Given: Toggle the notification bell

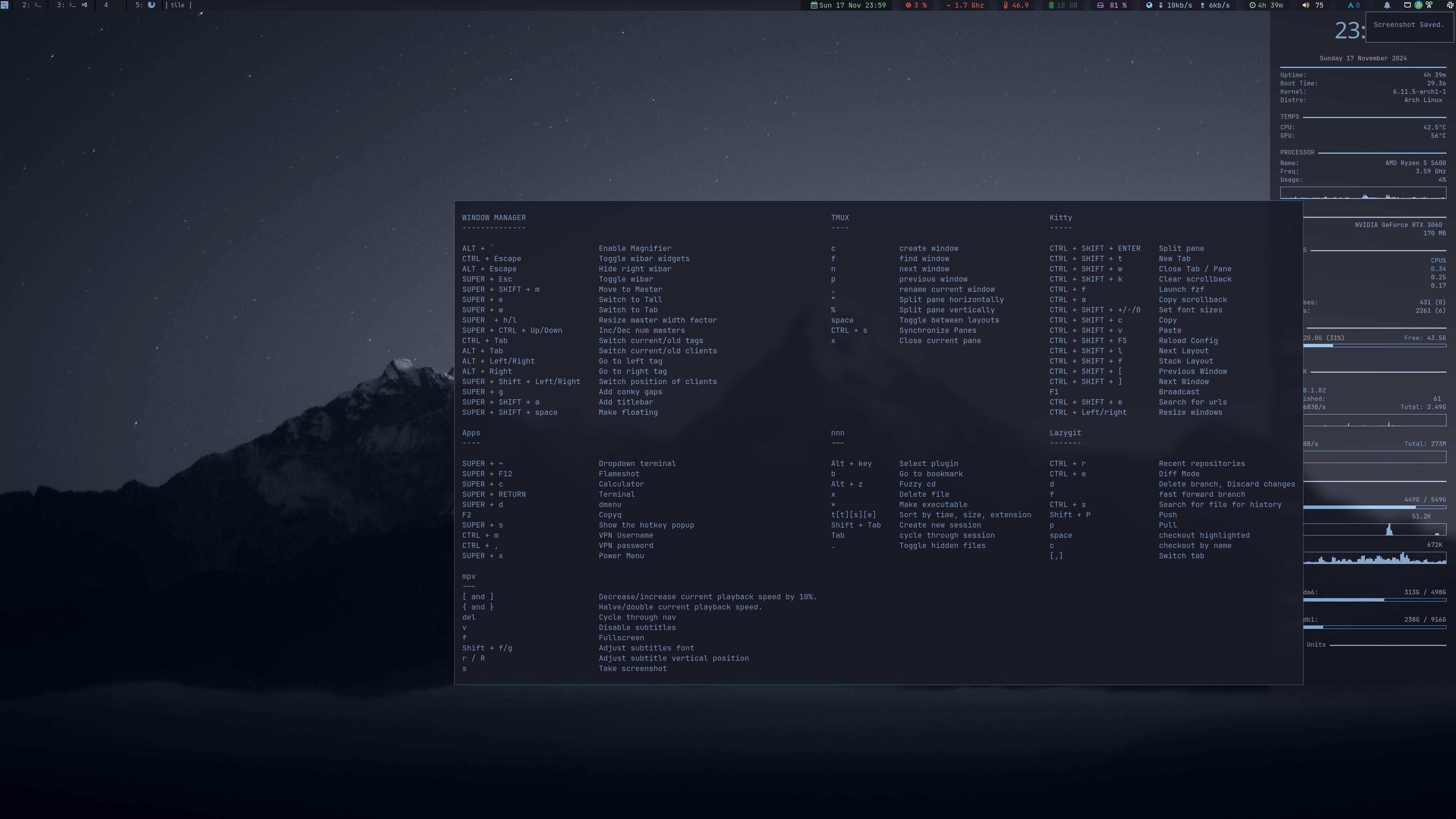Looking at the screenshot, I should click(1387, 5).
